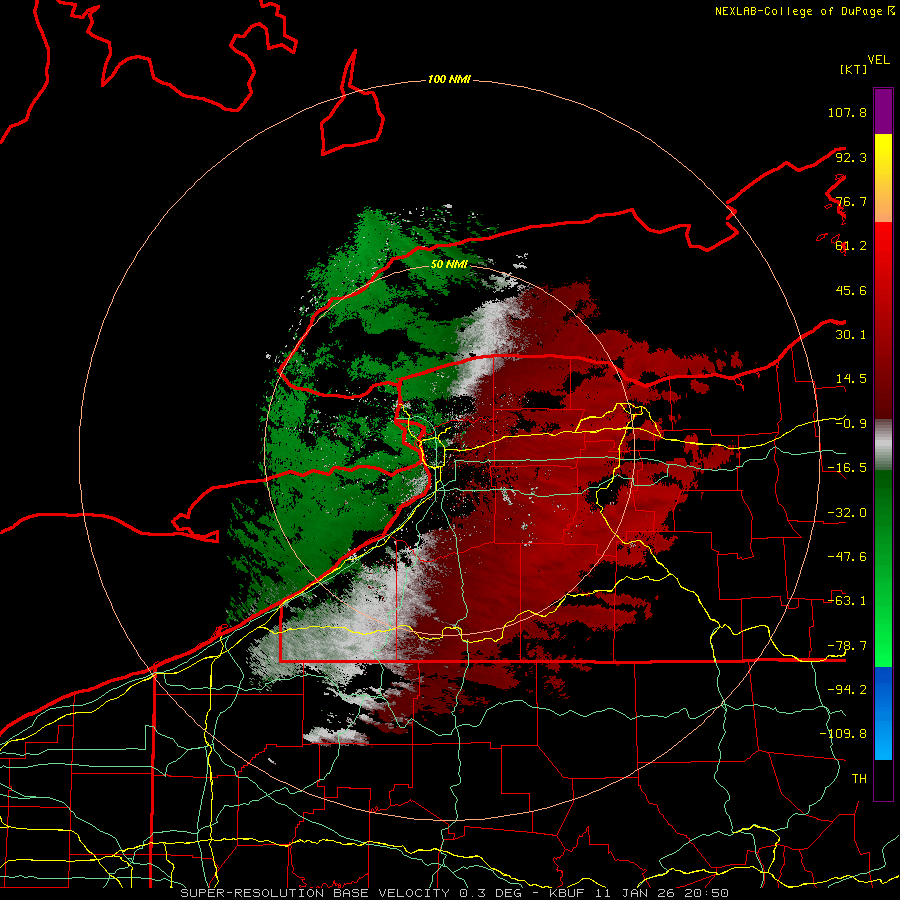Click the 14.5 velocity scale value
This screenshot has height=900, width=900.
pyautogui.click(x=851, y=379)
